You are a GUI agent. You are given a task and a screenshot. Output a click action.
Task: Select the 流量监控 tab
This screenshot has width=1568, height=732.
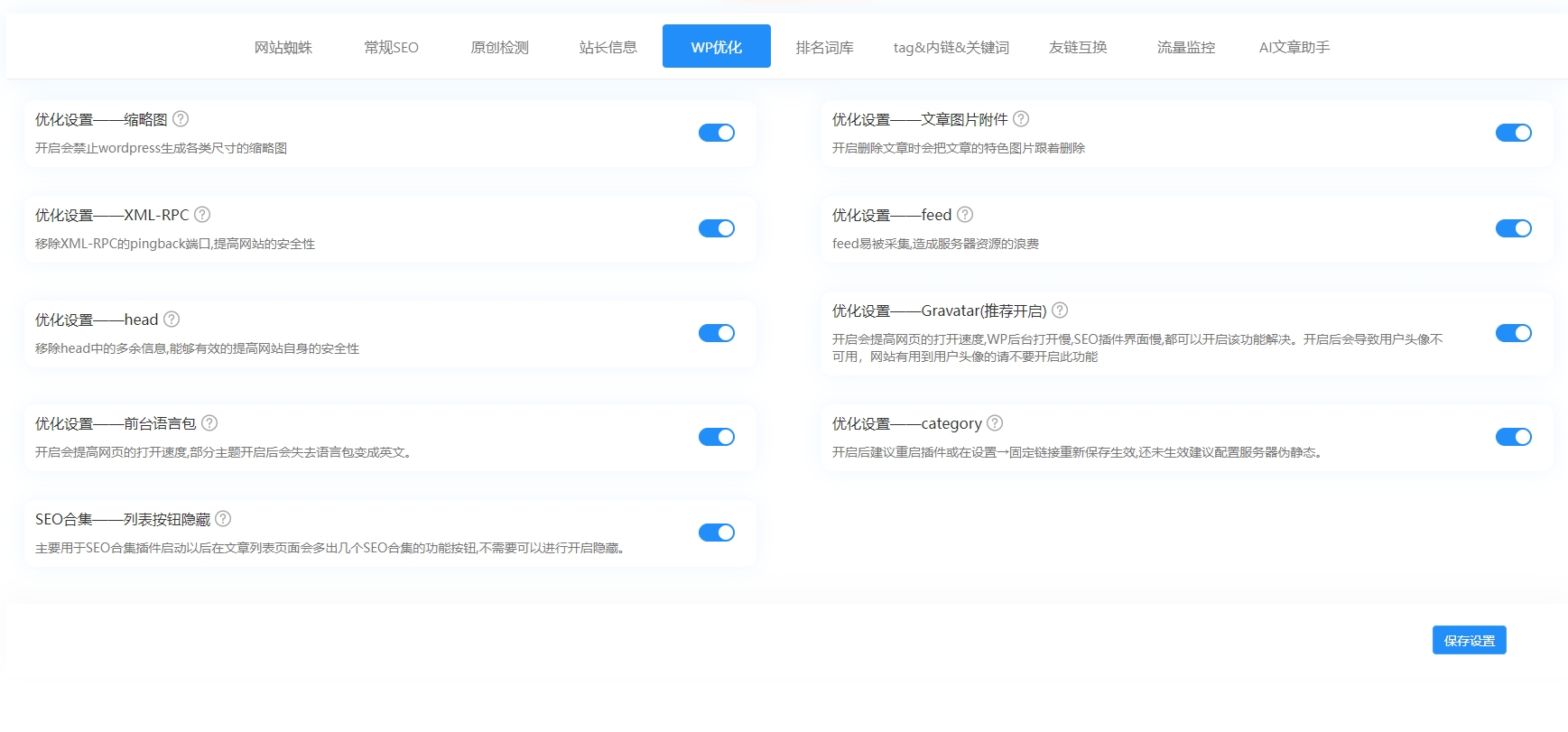[x=1185, y=47]
